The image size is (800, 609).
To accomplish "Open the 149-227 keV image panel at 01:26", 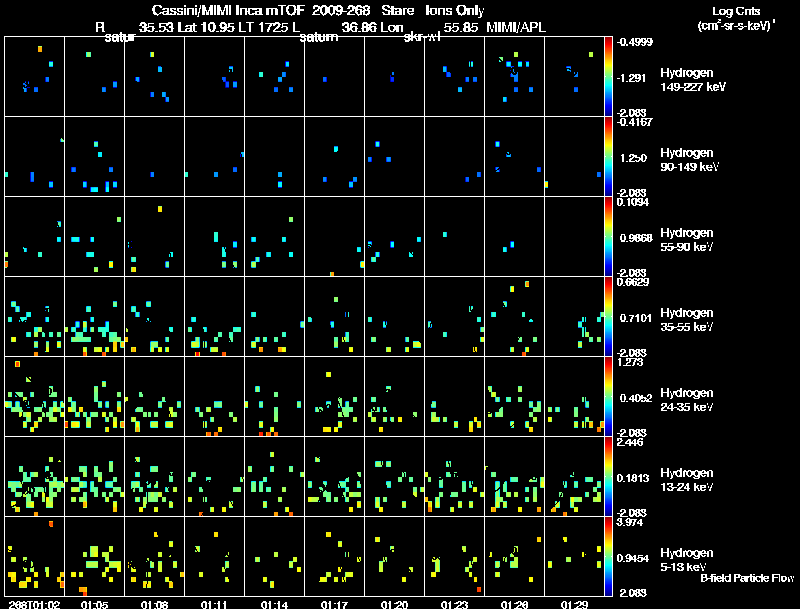I will point(514,77).
